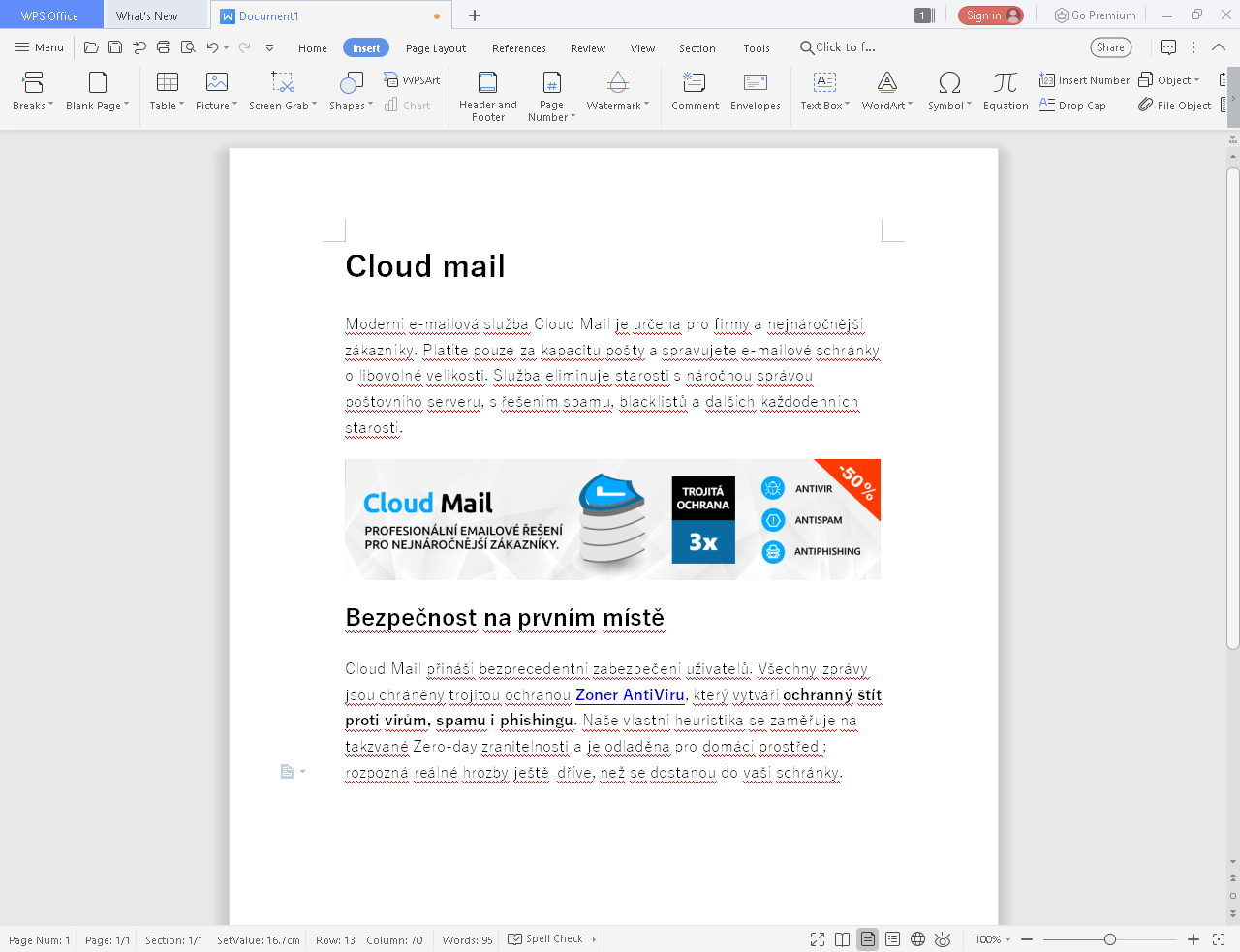Switch to Web Layout view
Image resolution: width=1240 pixels, height=952 pixels.
pos(917,939)
